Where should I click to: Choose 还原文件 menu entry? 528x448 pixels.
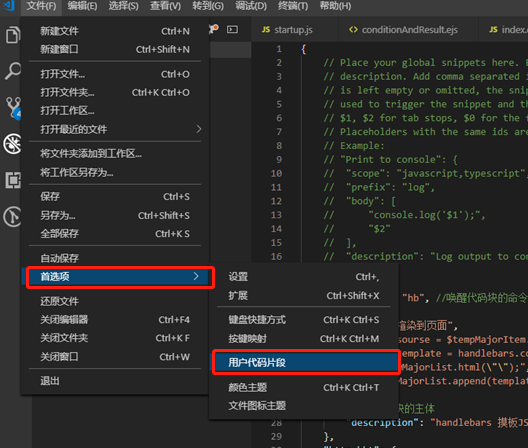(114, 301)
